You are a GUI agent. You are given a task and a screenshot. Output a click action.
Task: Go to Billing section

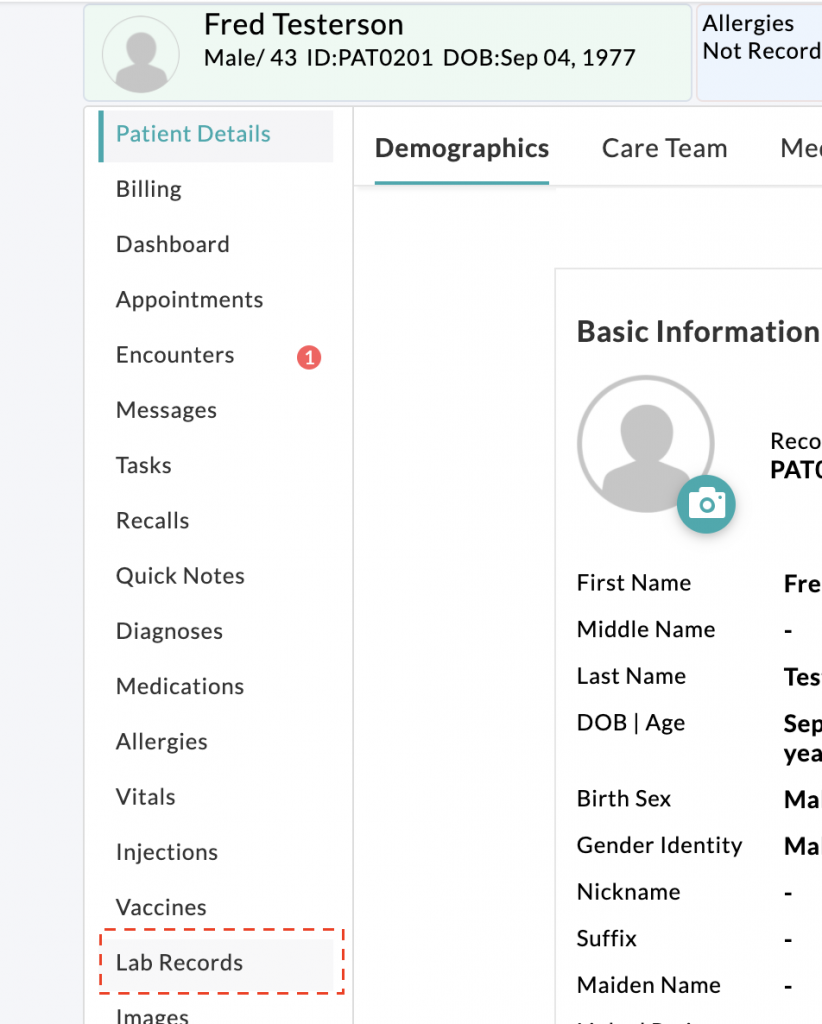149,189
